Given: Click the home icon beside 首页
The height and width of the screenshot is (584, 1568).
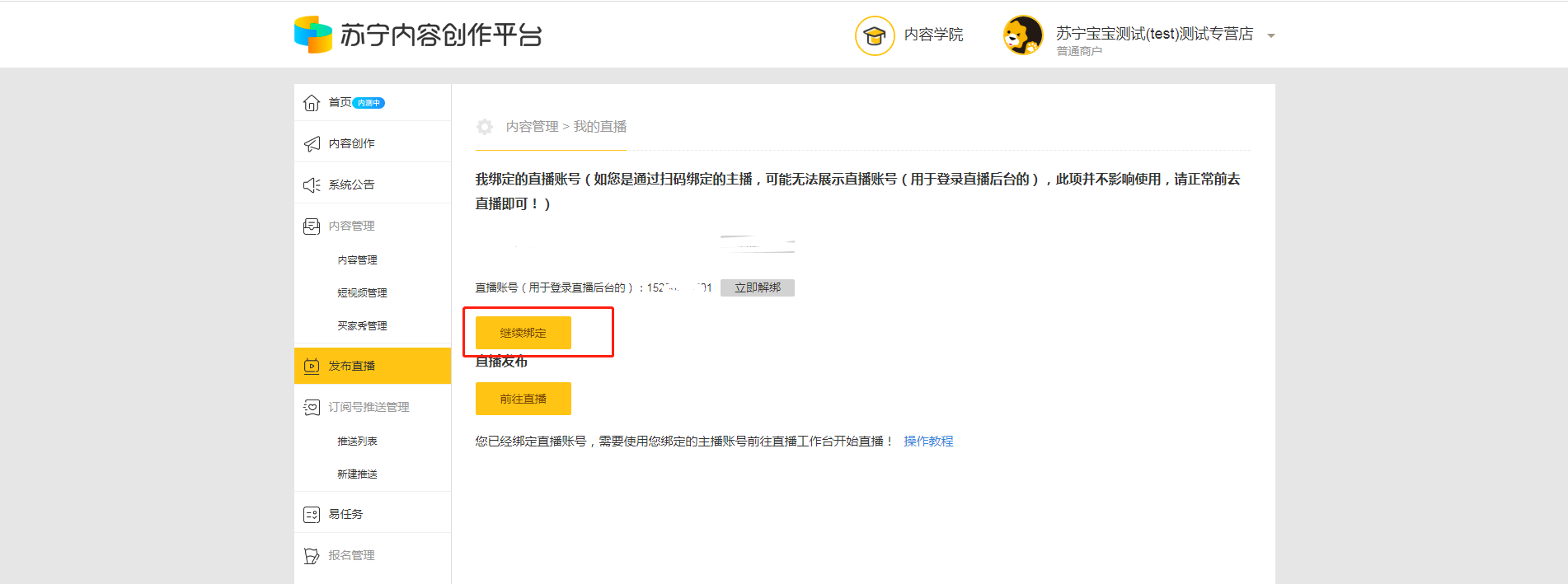Looking at the screenshot, I should pos(312,103).
